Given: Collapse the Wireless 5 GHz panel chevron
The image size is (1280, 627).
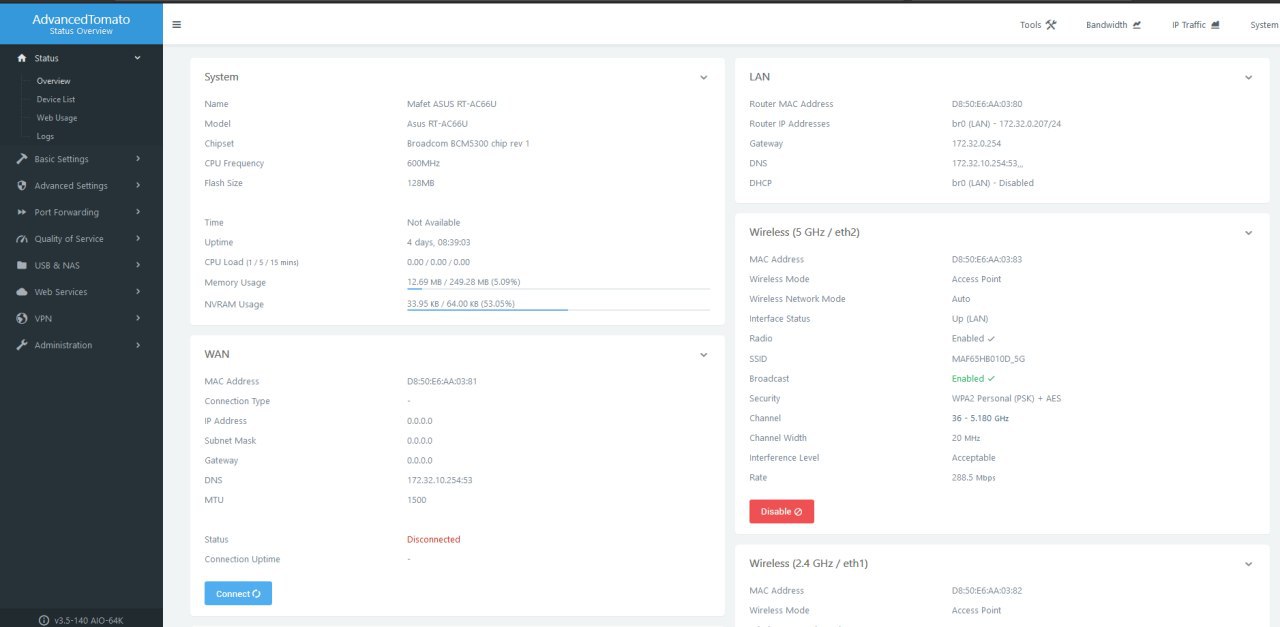Looking at the screenshot, I should coord(1248,232).
